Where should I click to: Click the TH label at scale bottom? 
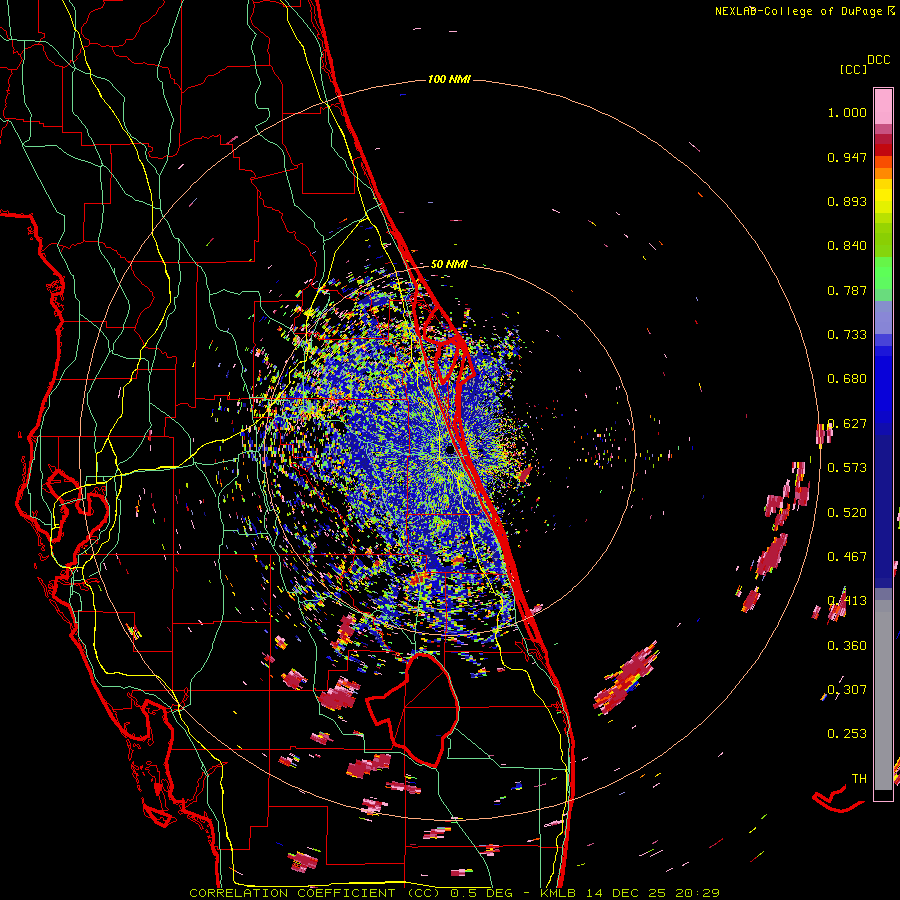pyautogui.click(x=859, y=779)
